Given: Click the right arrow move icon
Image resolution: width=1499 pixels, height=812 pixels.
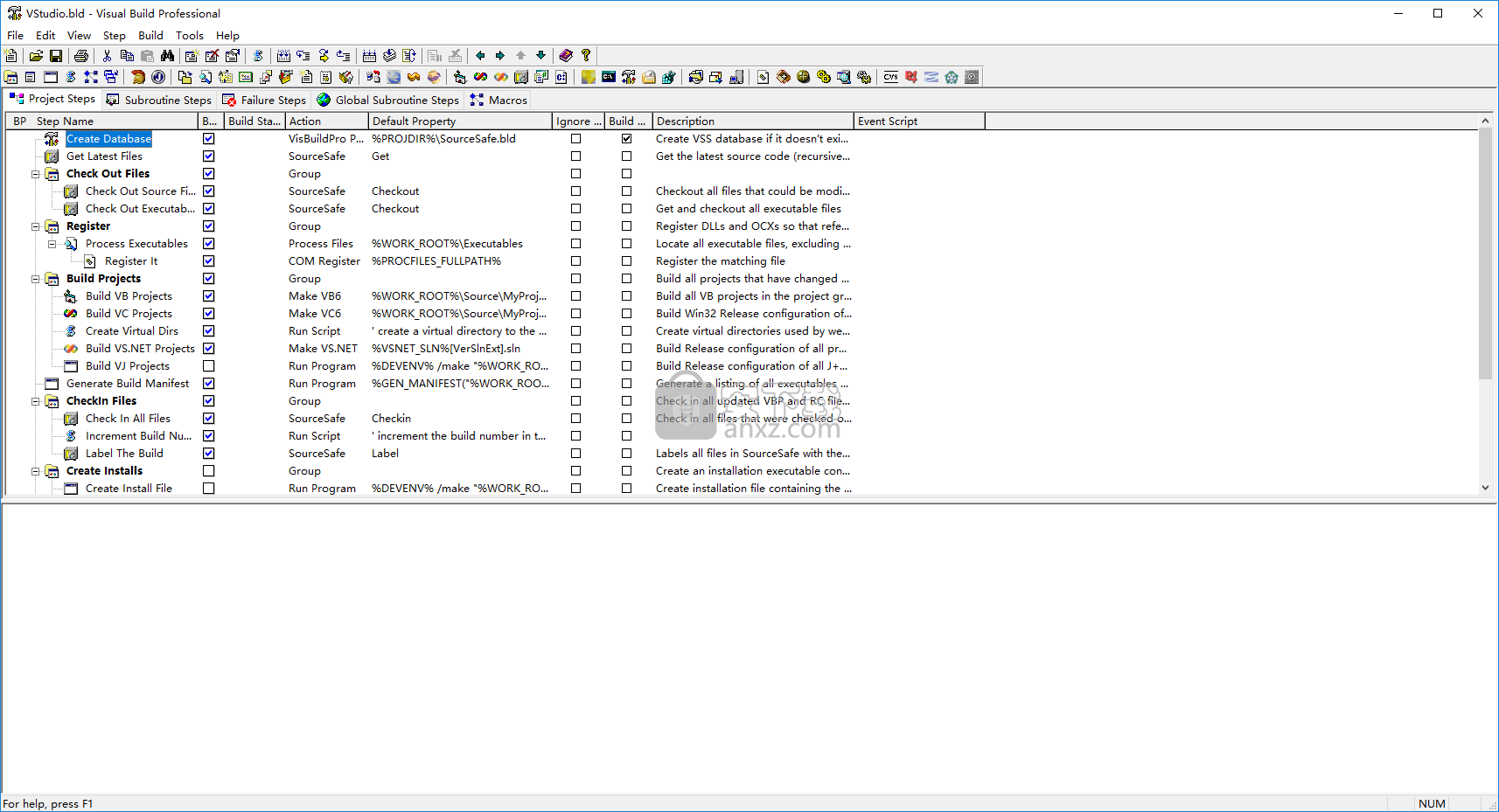Looking at the screenshot, I should pos(500,55).
